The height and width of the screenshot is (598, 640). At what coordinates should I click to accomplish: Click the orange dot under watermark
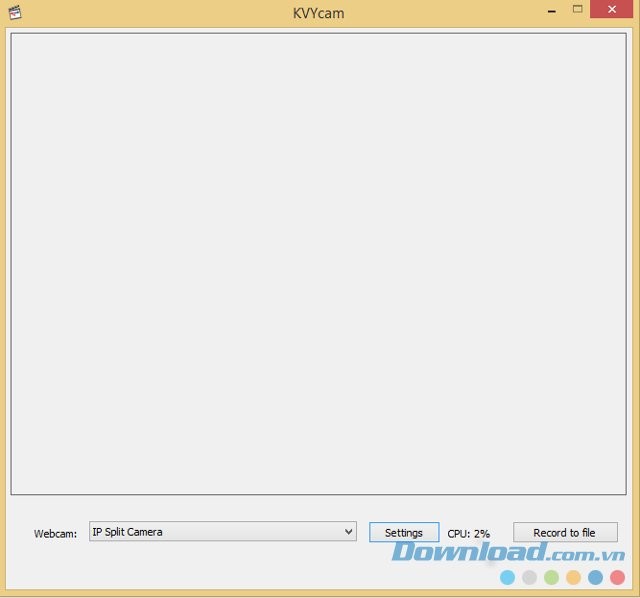(x=573, y=577)
